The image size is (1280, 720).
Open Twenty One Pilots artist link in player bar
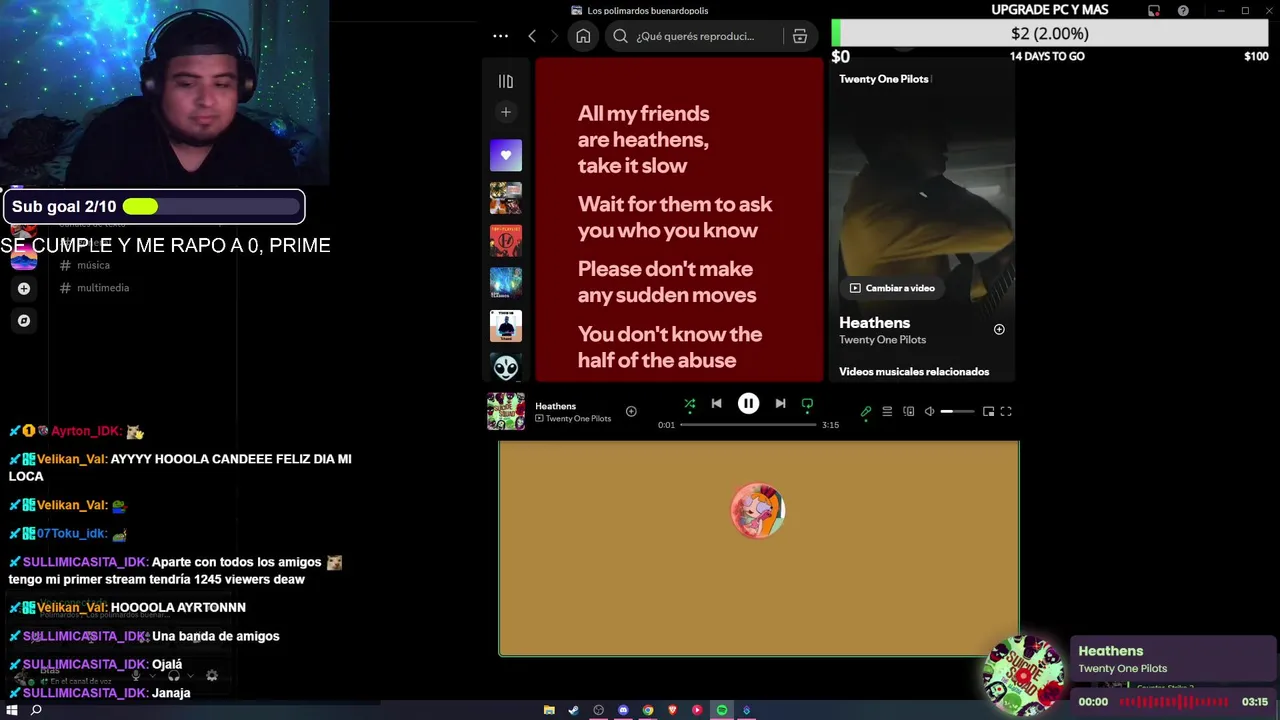(x=578, y=418)
